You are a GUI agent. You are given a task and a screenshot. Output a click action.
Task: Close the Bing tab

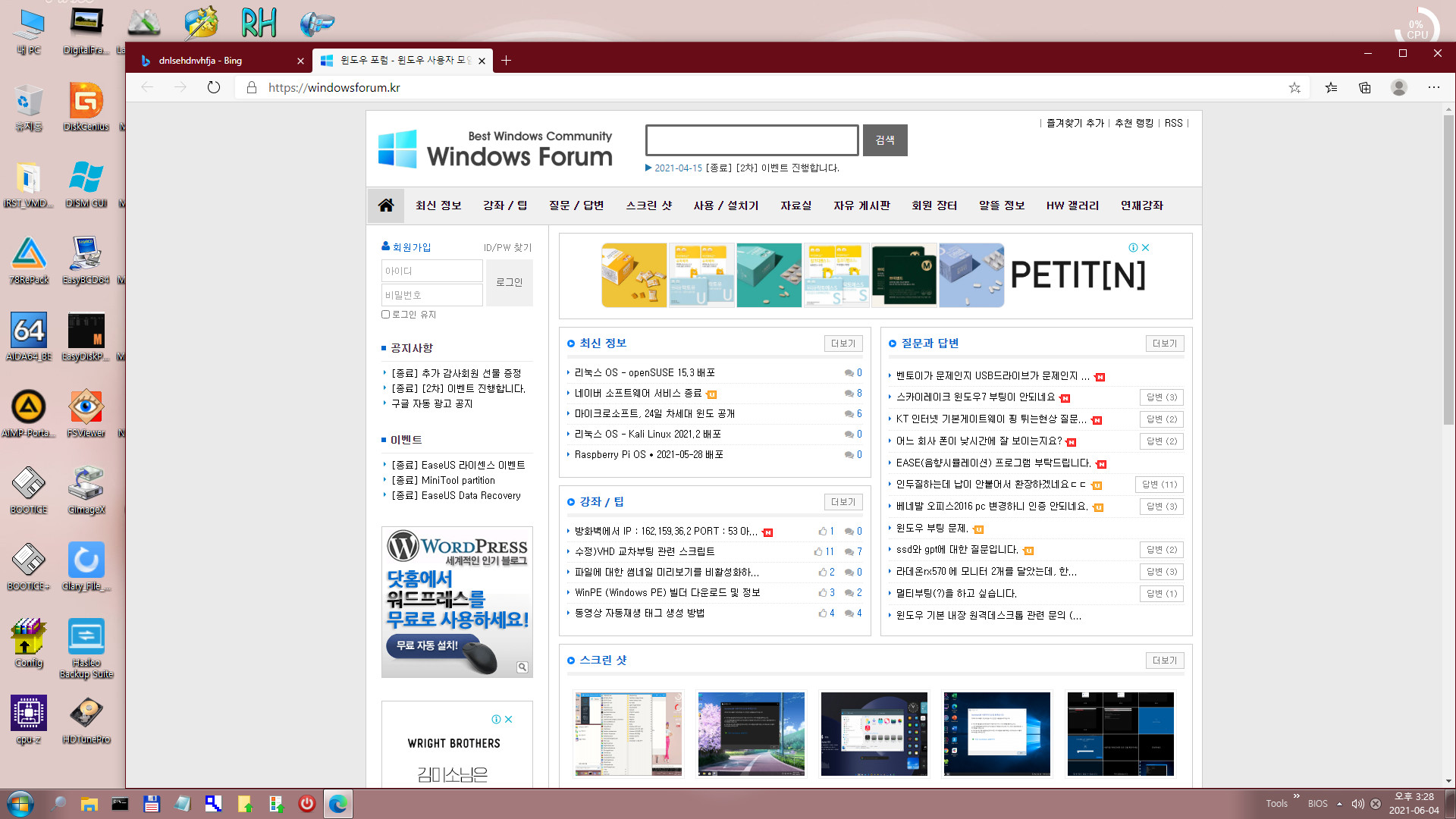300,61
